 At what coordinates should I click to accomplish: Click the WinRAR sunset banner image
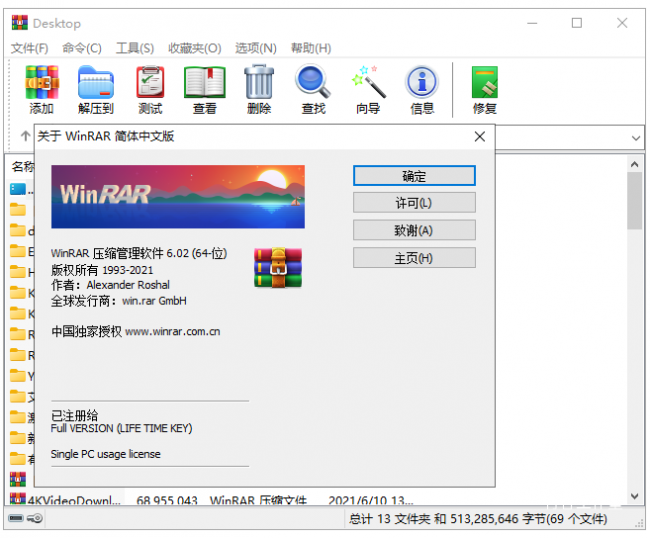tap(178, 196)
